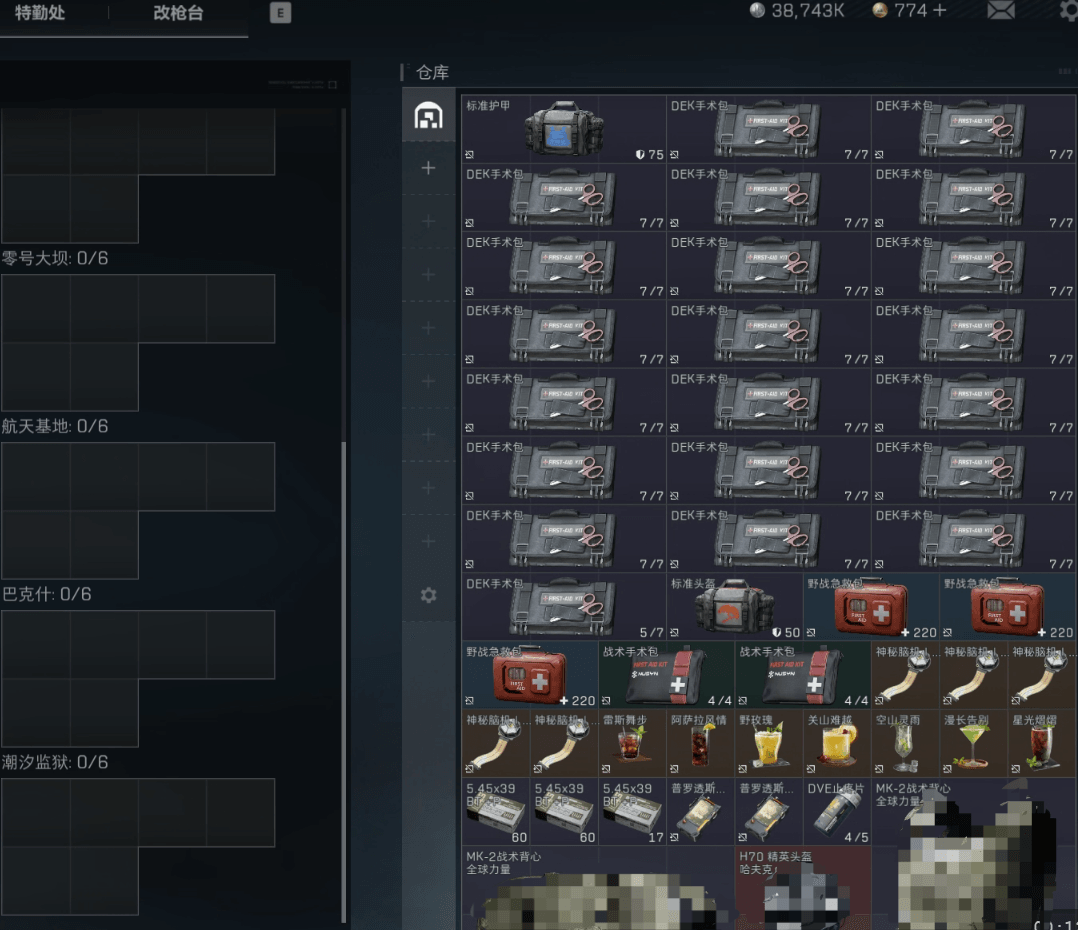Viewport: 1078px width, 930px height.
Task: Open settings gear in top-right corner
Action: [1069, 11]
